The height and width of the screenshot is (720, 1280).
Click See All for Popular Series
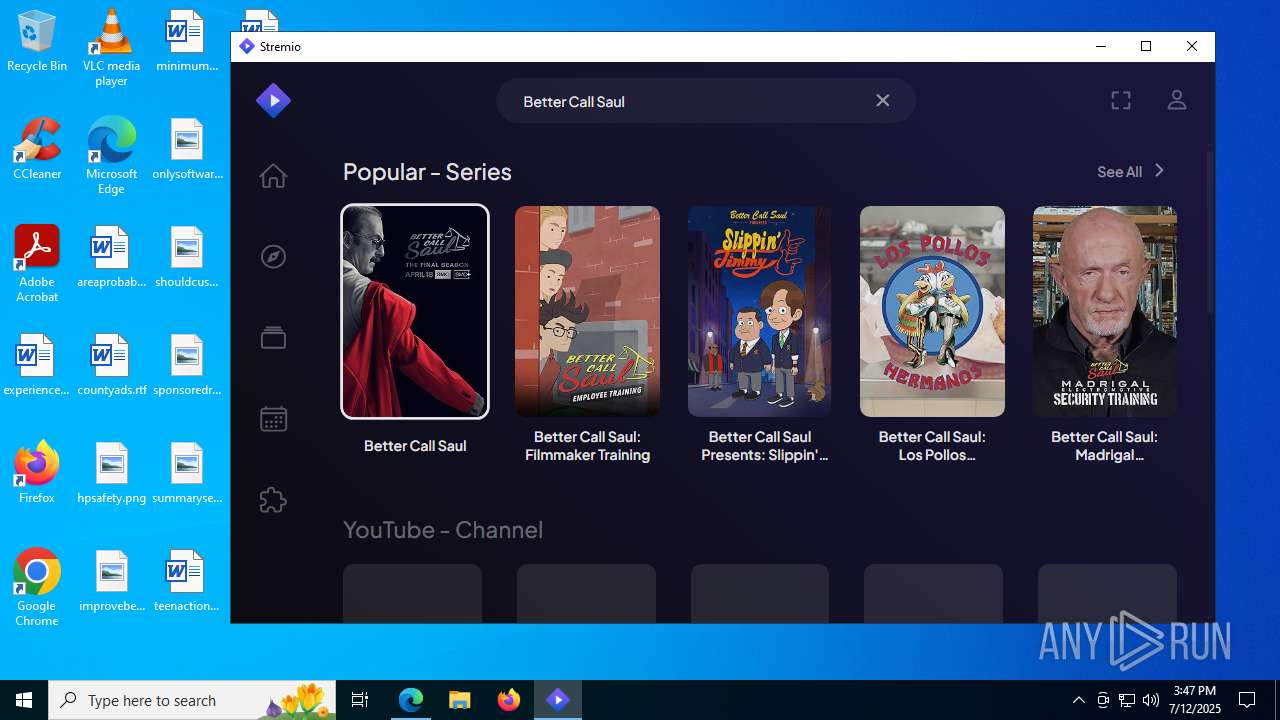coord(1119,172)
